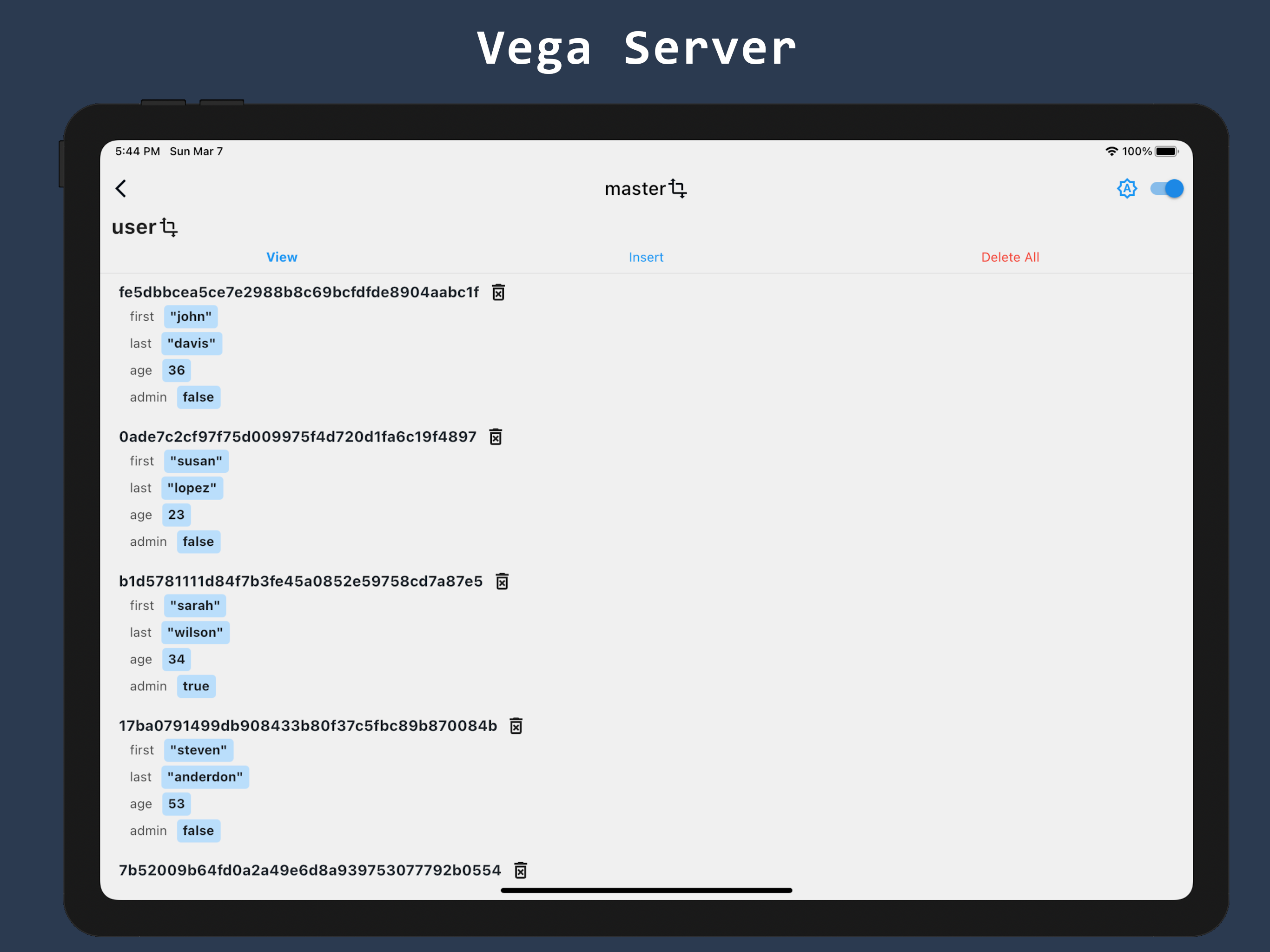Open the Insert tab
Viewport: 1270px width, 952px height.
[646, 257]
